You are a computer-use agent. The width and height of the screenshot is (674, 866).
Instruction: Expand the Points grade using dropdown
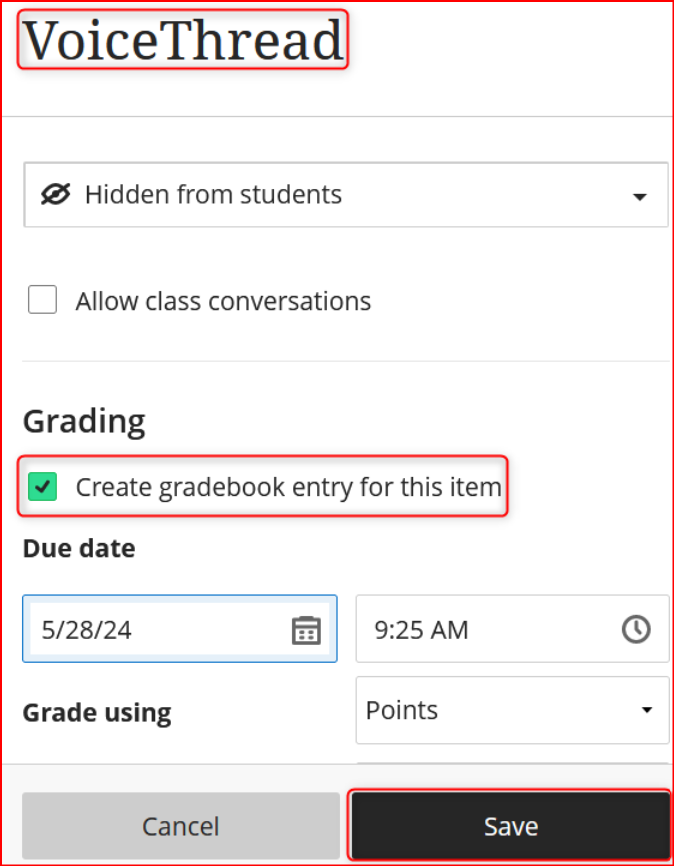coord(512,710)
